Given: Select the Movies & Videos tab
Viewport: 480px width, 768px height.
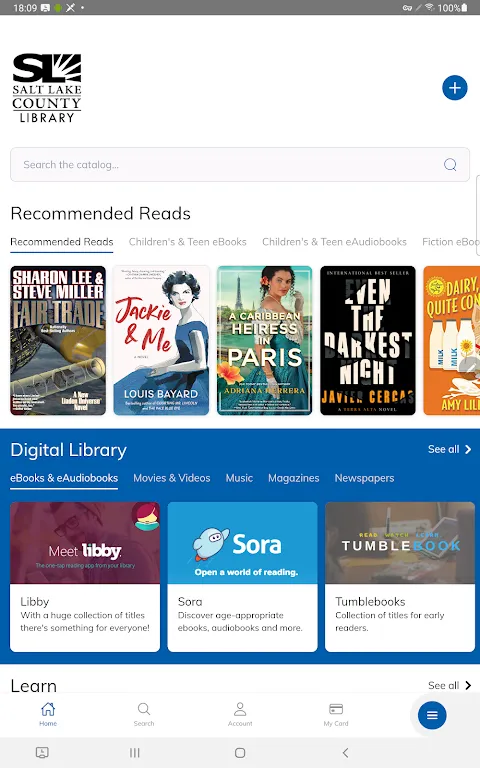Looking at the screenshot, I should (172, 478).
